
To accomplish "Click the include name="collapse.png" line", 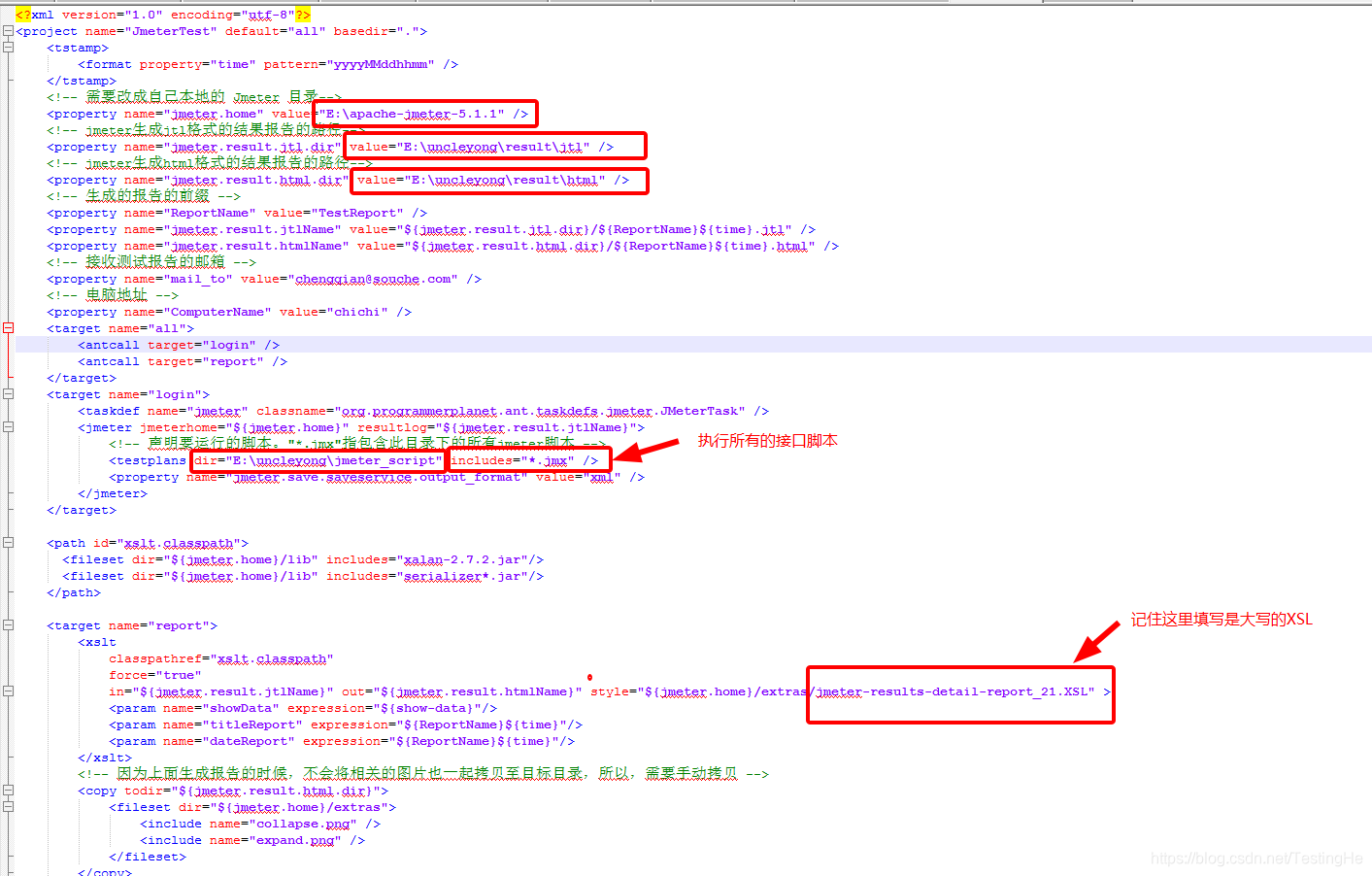I will [260, 824].
